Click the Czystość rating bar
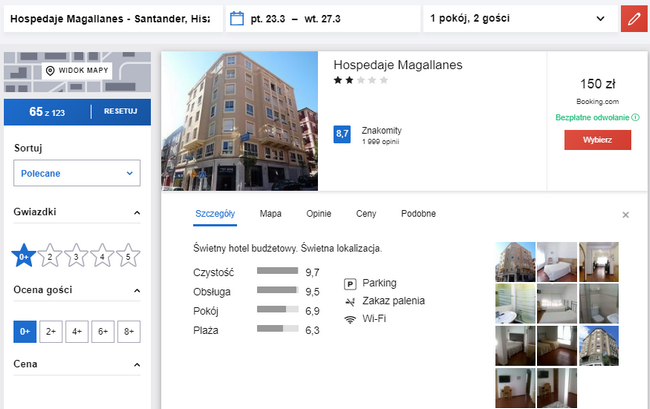Screen dimensions: 650x409 277,271
